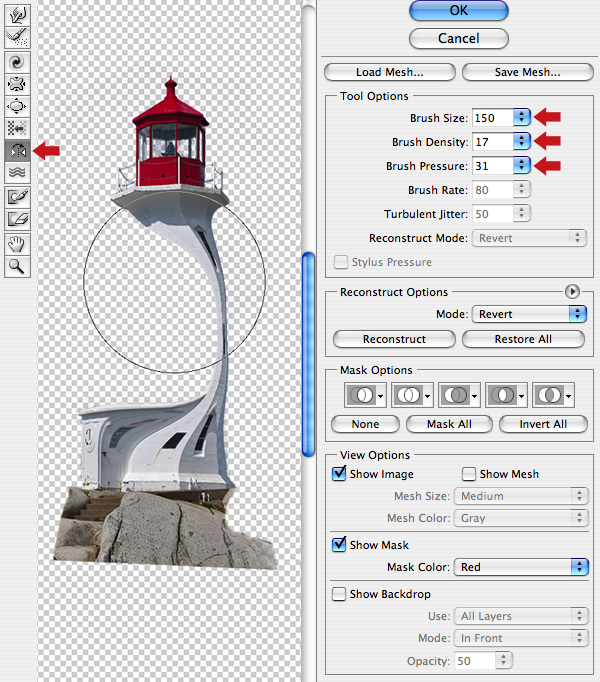Open the Use All Layers dropdown
This screenshot has width=600, height=682.
[x=521, y=616]
